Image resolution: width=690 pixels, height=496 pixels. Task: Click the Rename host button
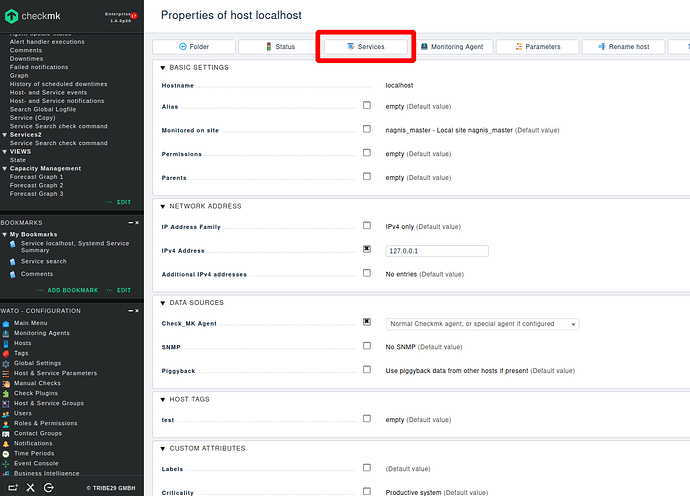[x=623, y=47]
